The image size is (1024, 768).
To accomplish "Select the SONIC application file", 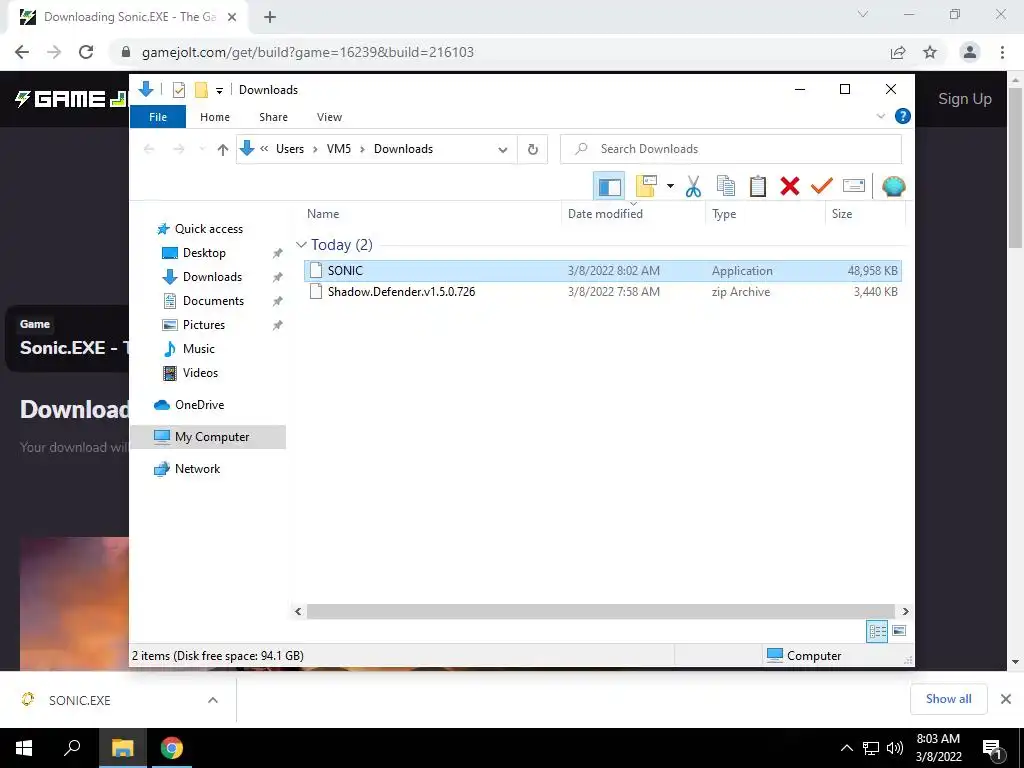I will click(603, 271).
